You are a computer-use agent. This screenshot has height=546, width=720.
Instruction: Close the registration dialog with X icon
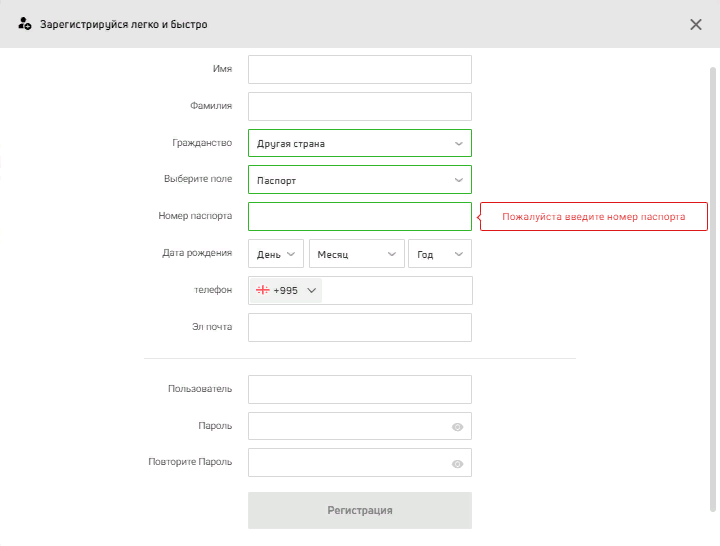pos(696,24)
